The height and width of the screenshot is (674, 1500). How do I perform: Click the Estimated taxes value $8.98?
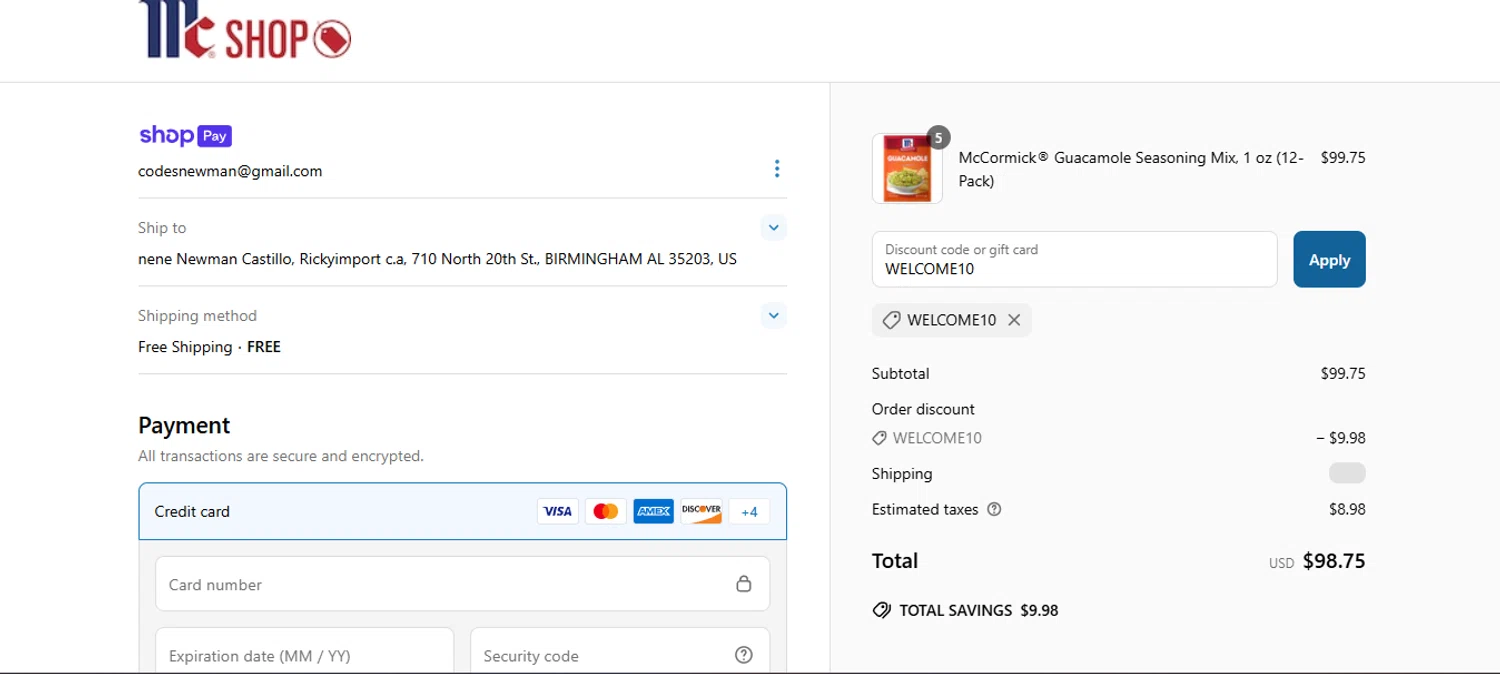tap(1347, 509)
